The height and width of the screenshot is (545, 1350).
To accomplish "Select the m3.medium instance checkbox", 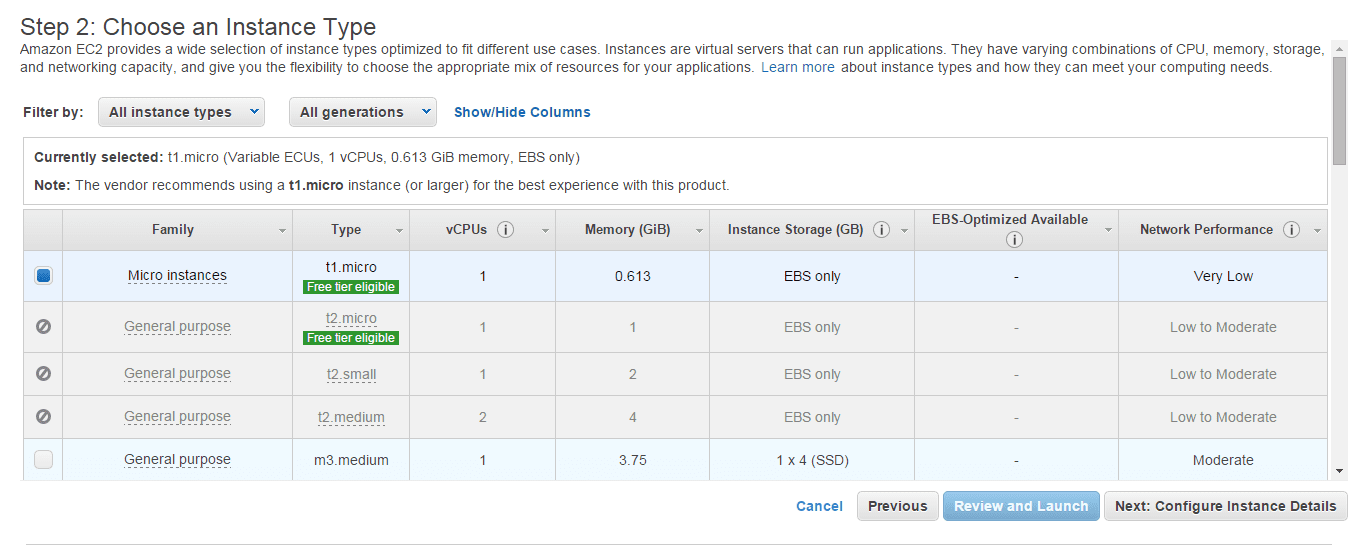I will coord(43,460).
